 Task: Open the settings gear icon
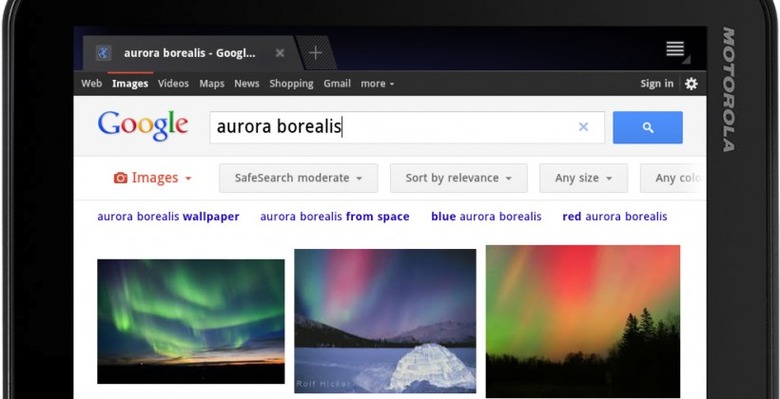tap(691, 84)
